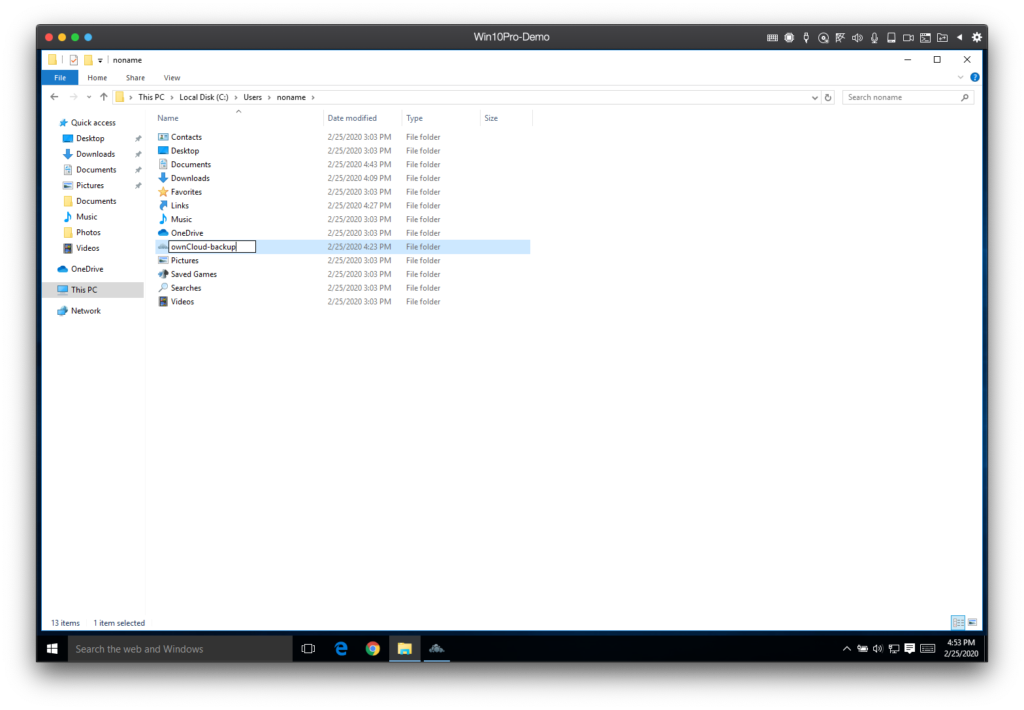
Task: Select the Pictures folder icon in file list
Action: 163,261
